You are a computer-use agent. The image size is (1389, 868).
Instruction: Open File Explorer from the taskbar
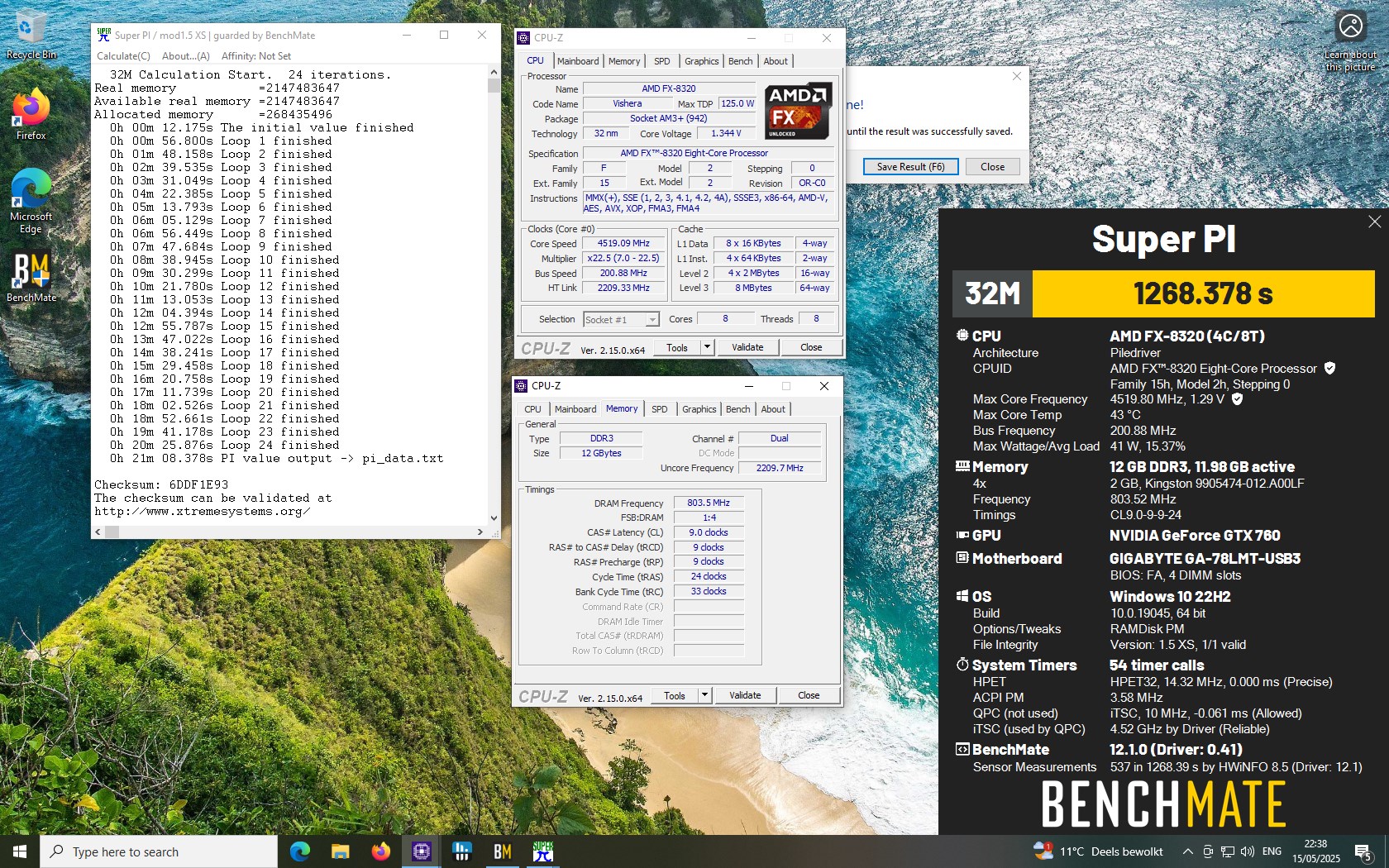[340, 851]
